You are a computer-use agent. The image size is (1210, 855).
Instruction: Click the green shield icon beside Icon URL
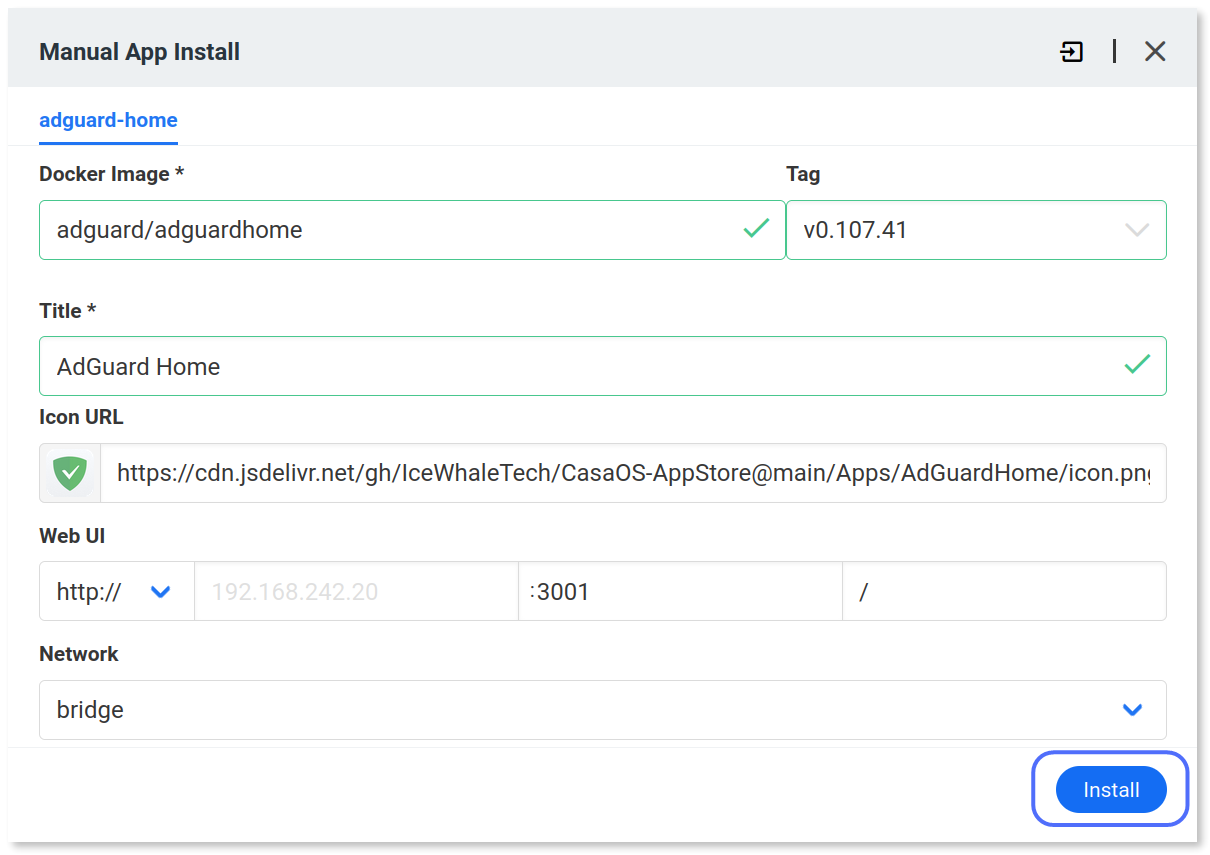(69, 472)
